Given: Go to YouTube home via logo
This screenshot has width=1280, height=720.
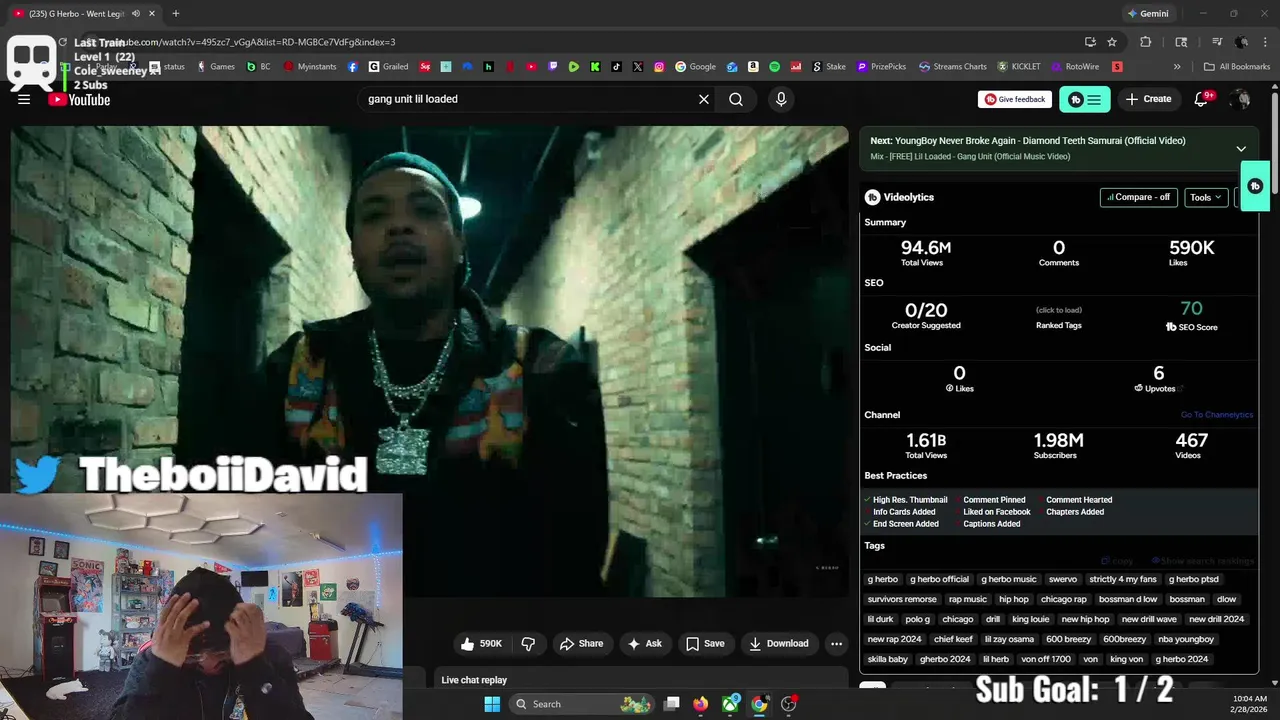Looking at the screenshot, I should point(79,99).
